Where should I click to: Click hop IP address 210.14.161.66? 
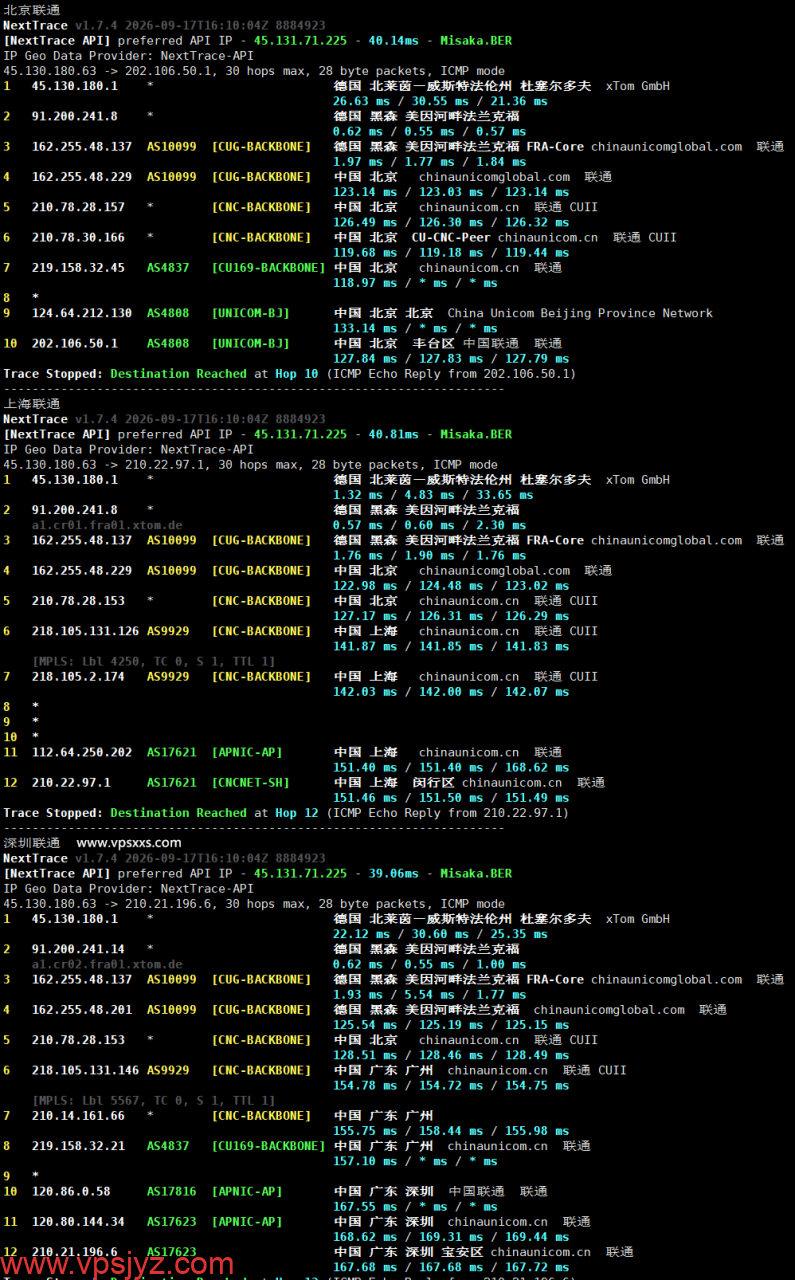click(x=78, y=1115)
